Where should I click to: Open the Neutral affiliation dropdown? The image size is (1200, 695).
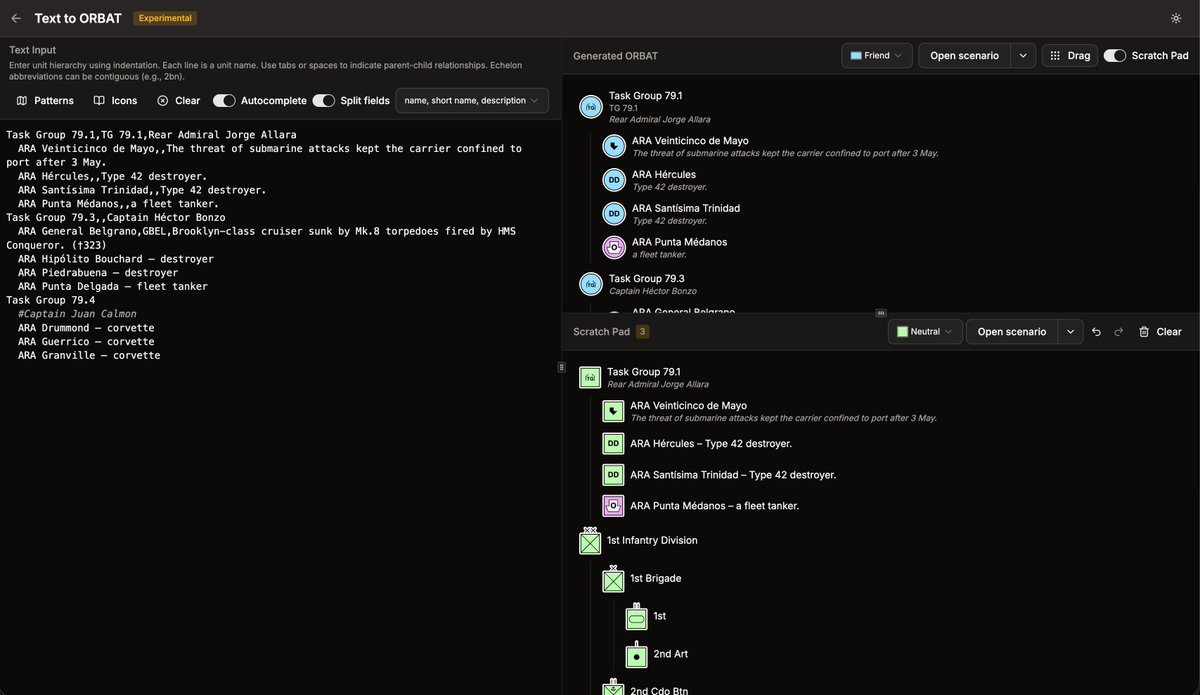(x=925, y=331)
